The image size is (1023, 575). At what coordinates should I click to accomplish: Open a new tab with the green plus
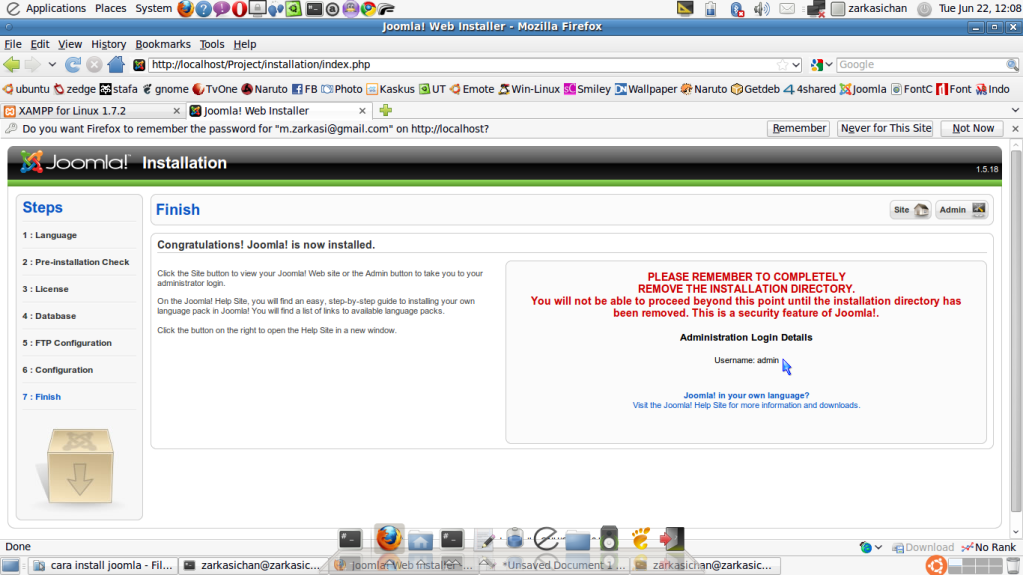point(386,110)
